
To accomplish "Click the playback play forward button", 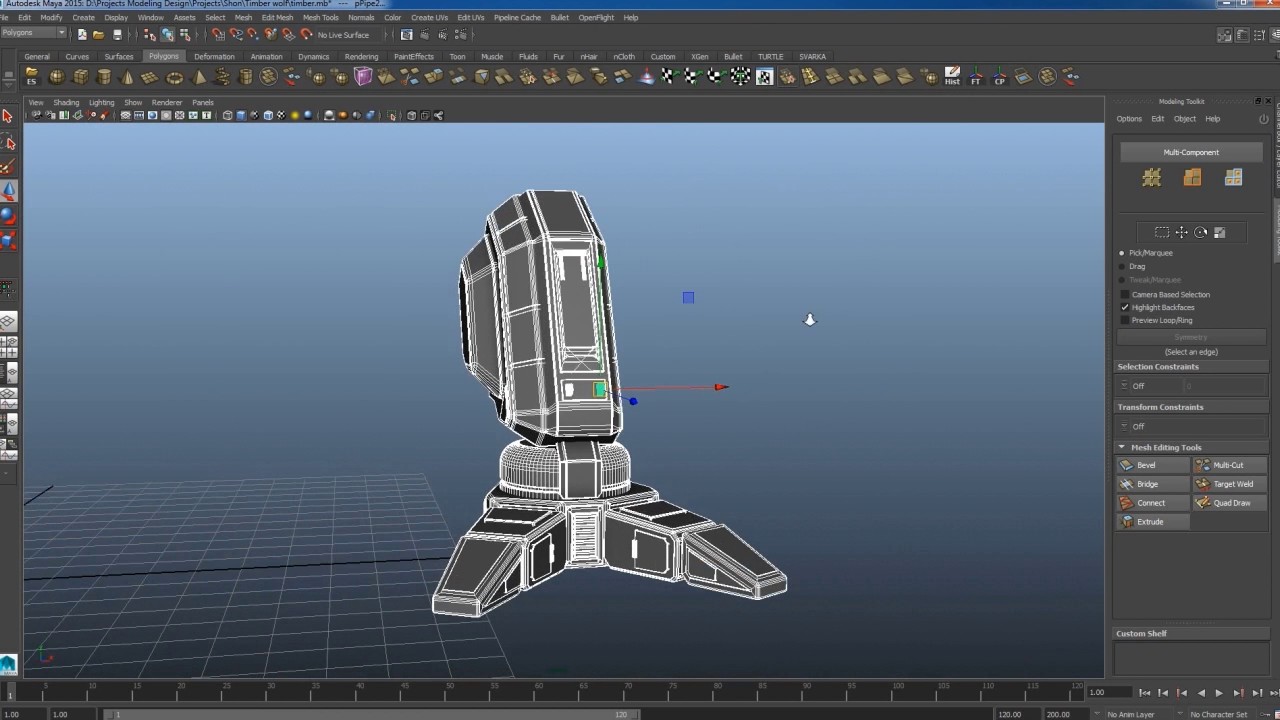I will coord(1219,692).
